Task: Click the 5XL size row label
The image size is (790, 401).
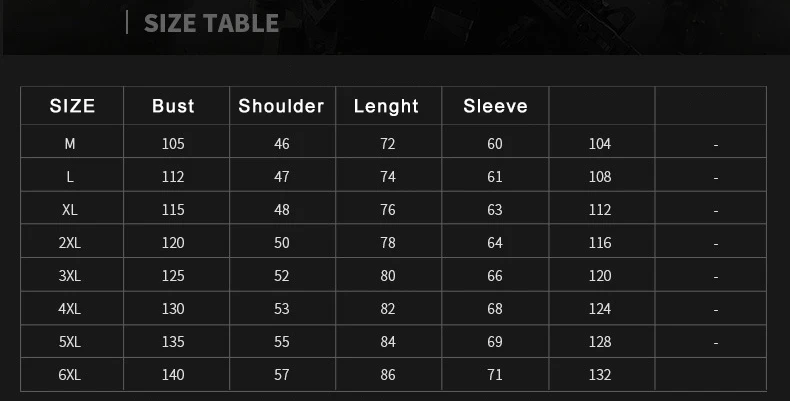Action: (x=70, y=342)
